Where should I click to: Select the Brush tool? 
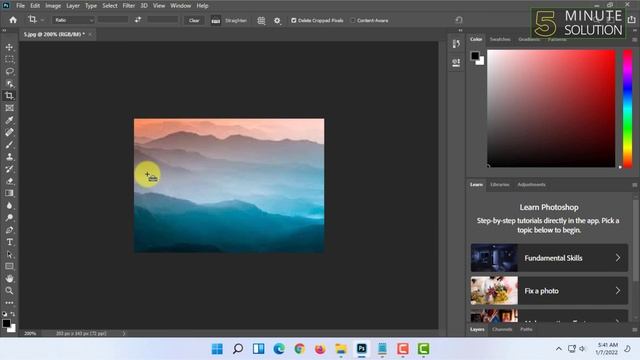[9, 144]
